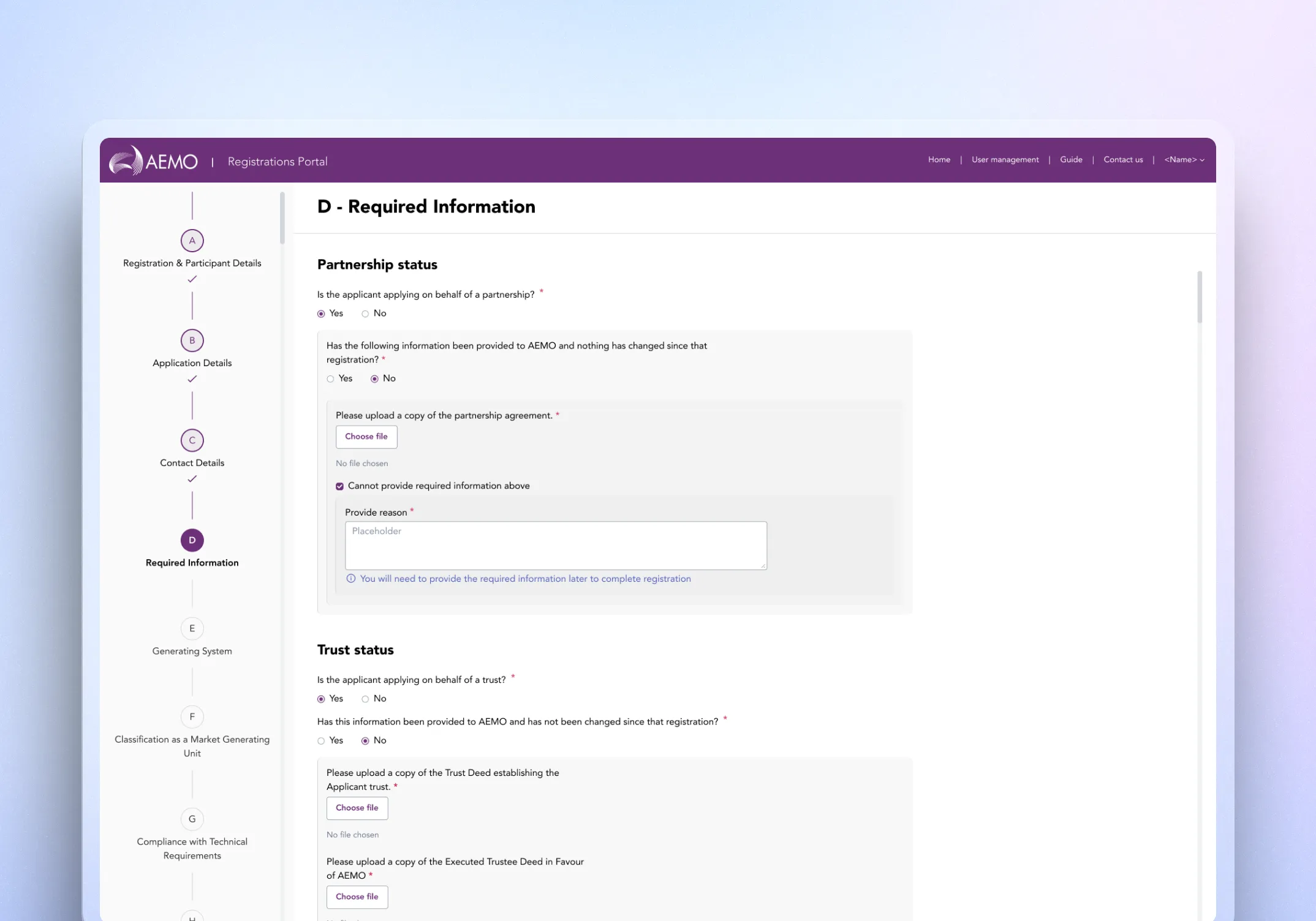The height and width of the screenshot is (921, 1316).
Task: Go to step E Generating System
Action: coord(192,629)
